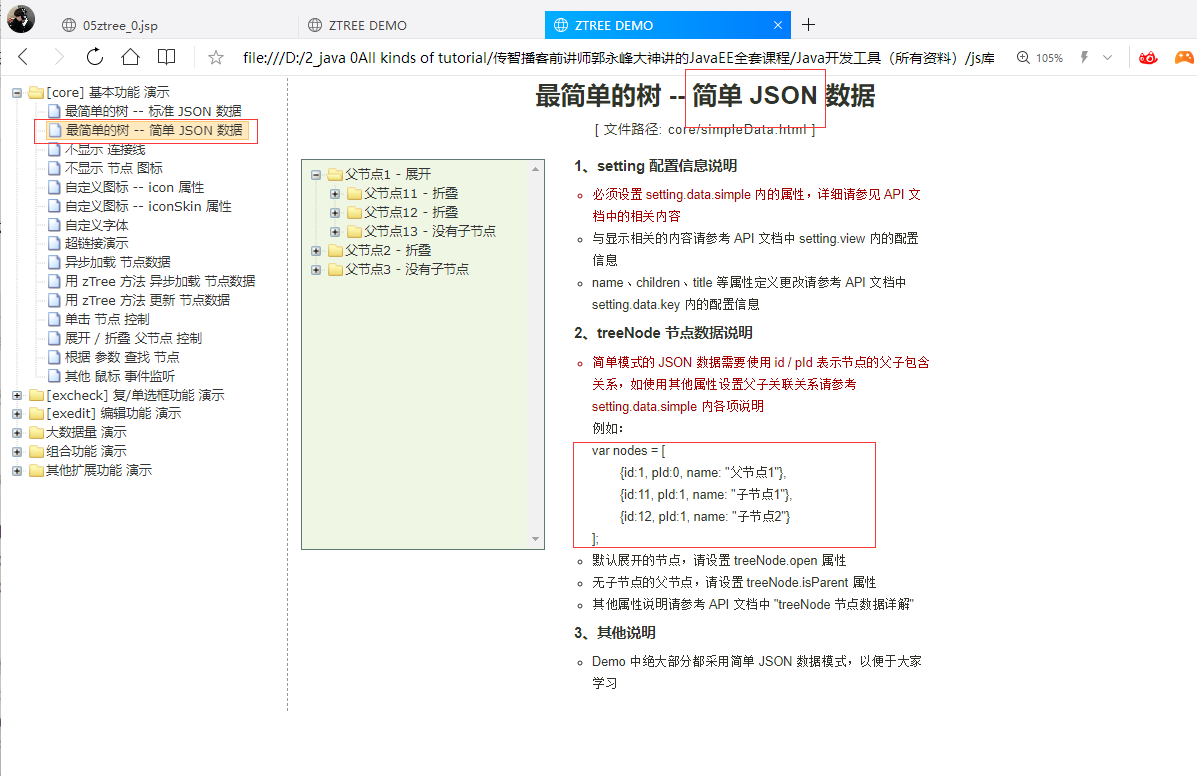1197x776 pixels.
Task: Switch to the 05ztree_0.jsp tab
Action: [x=120, y=25]
